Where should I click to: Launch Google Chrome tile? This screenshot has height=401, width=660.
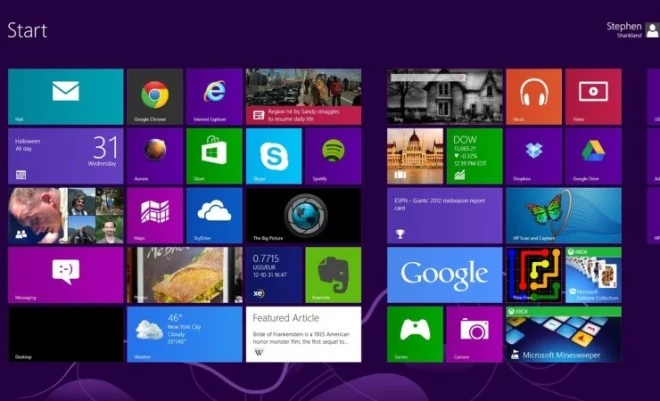click(155, 97)
